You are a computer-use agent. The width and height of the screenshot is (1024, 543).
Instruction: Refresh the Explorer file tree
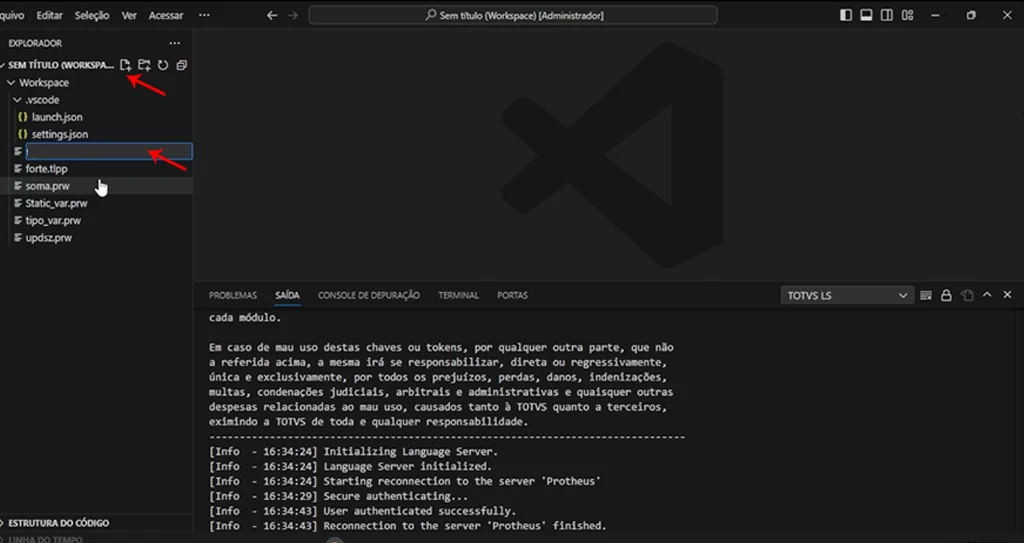(x=163, y=65)
